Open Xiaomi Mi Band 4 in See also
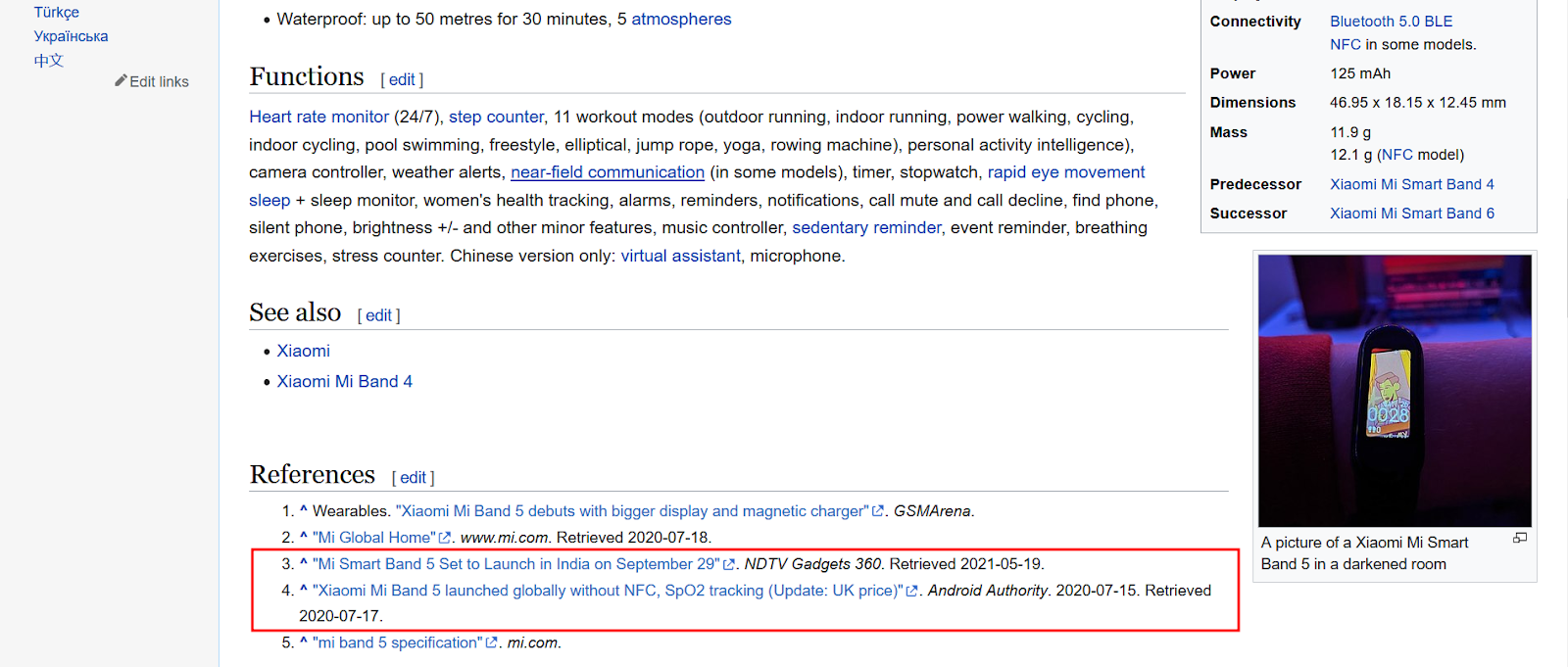Viewport: 1568px width, 667px height. click(x=344, y=381)
